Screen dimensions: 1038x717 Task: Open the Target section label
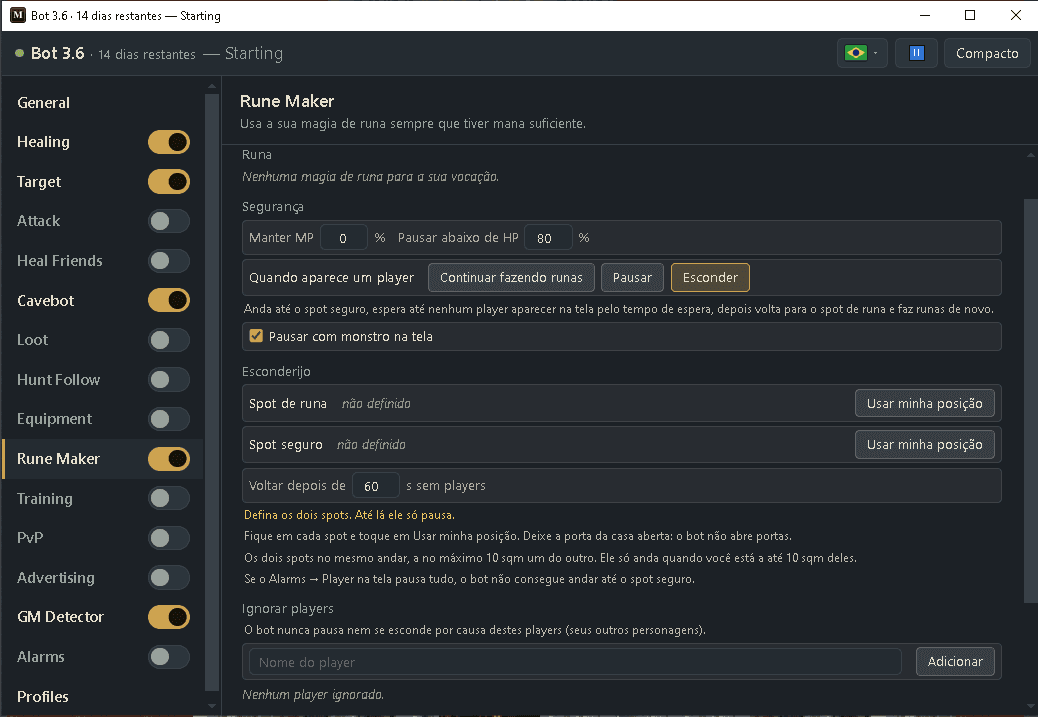[x=39, y=181]
